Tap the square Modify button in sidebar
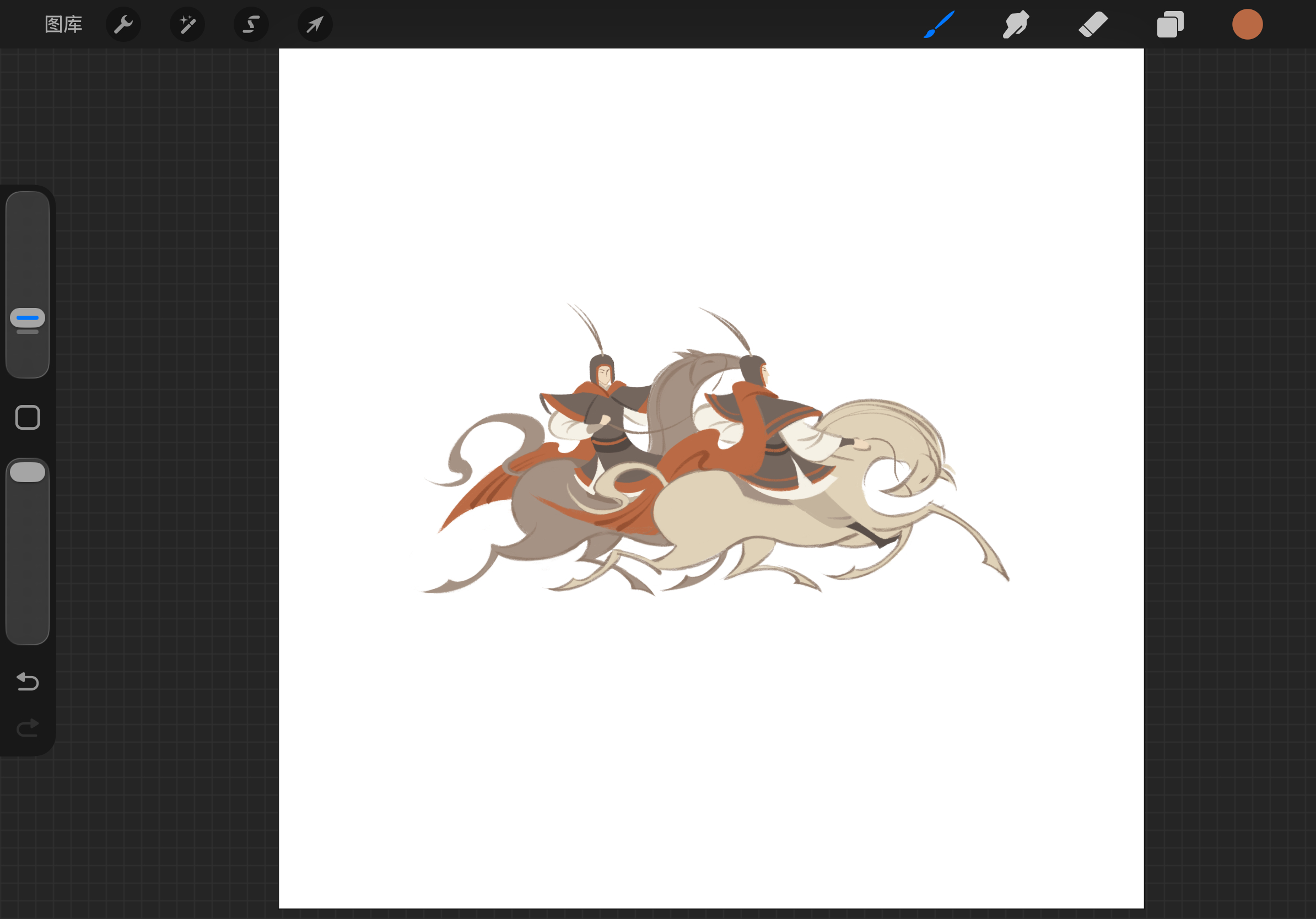This screenshot has height=919, width=1316. (28, 417)
